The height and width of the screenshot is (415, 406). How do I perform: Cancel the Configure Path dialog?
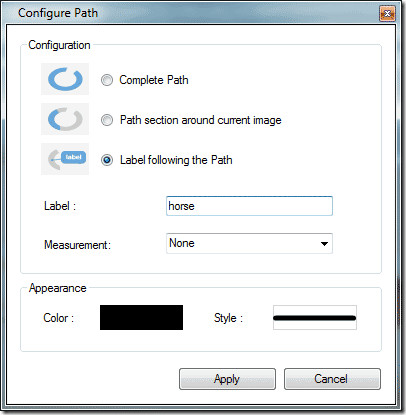(x=332, y=379)
